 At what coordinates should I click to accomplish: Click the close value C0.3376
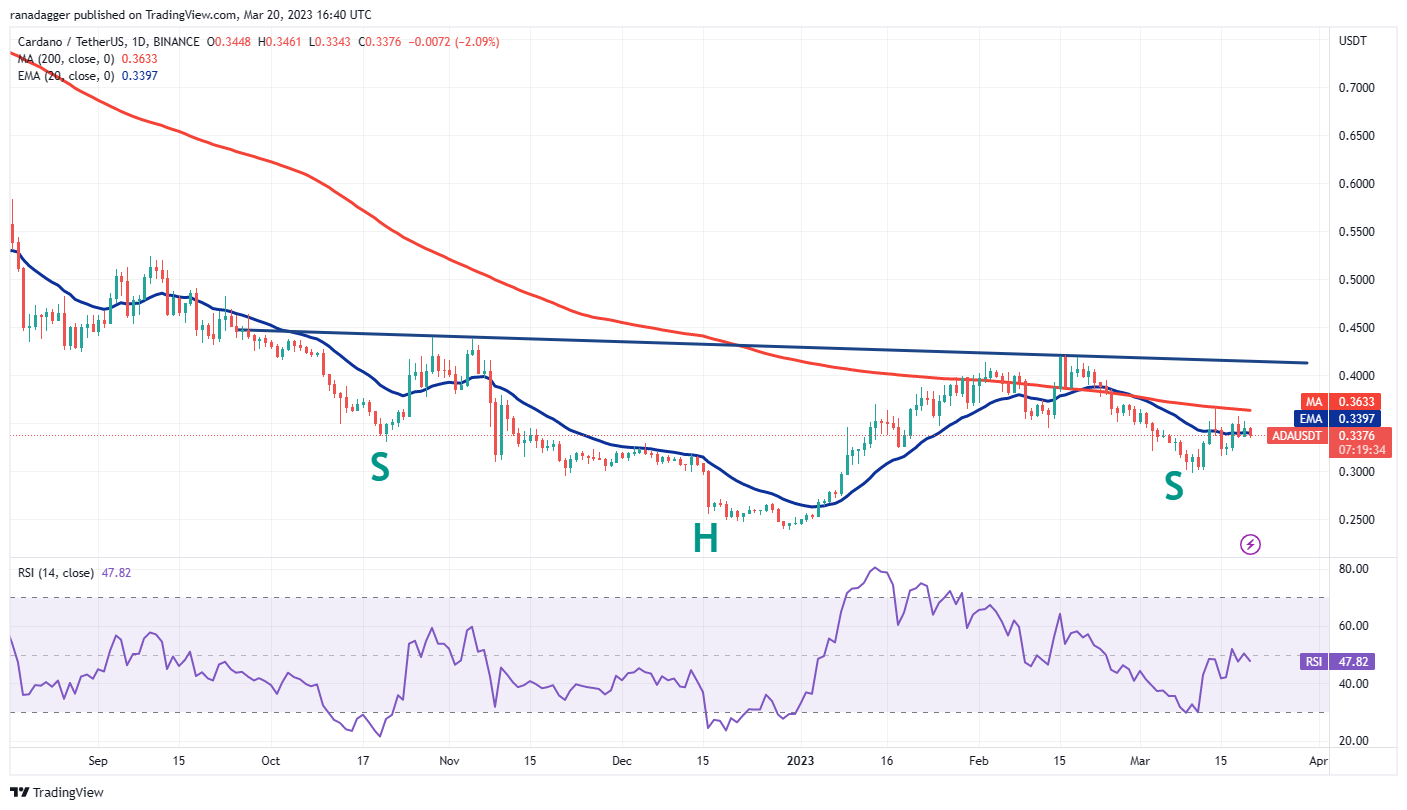pos(382,42)
